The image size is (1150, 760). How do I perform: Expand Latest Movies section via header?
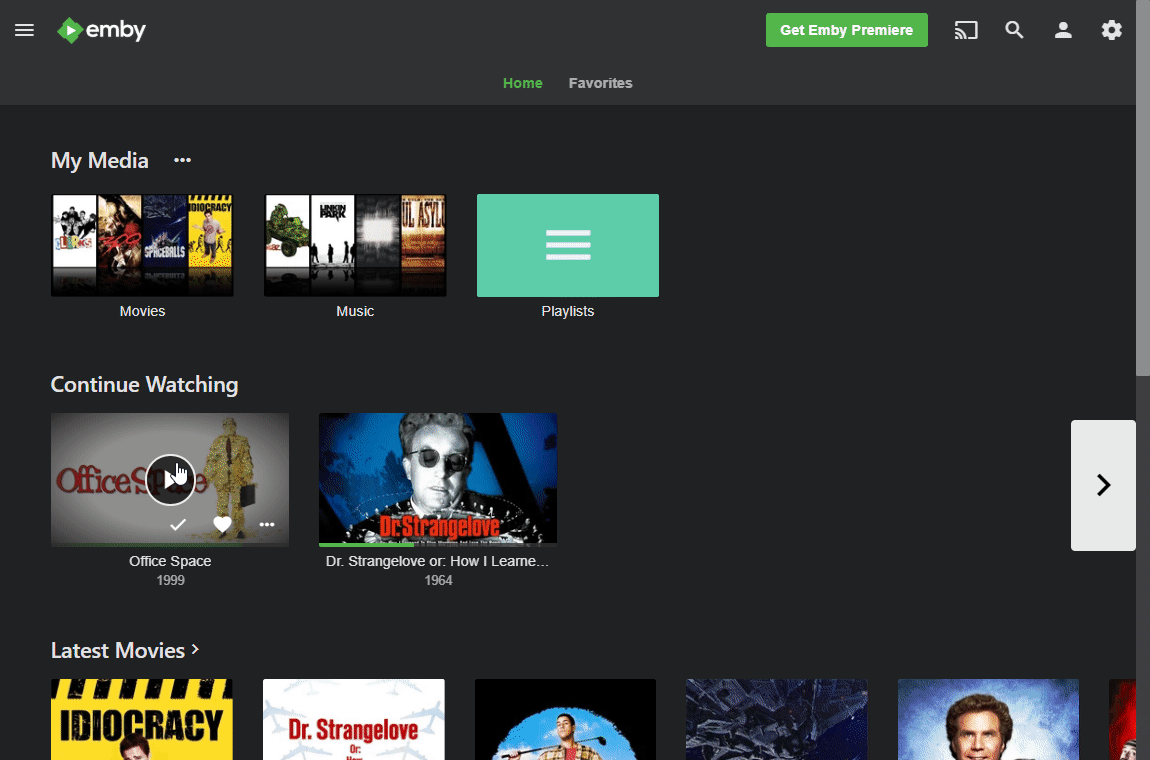pyautogui.click(x=125, y=650)
